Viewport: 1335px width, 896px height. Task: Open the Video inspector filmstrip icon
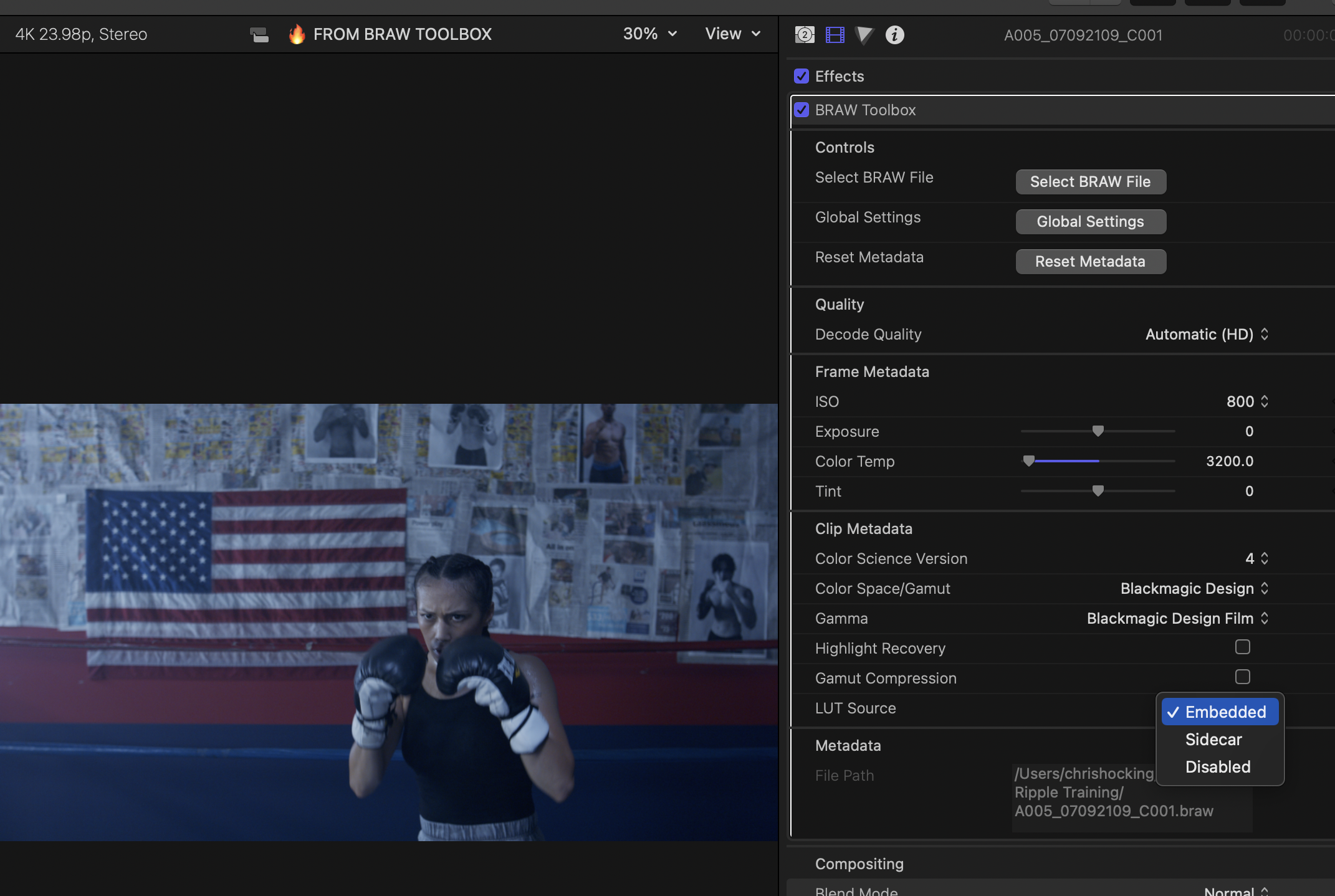pyautogui.click(x=835, y=35)
